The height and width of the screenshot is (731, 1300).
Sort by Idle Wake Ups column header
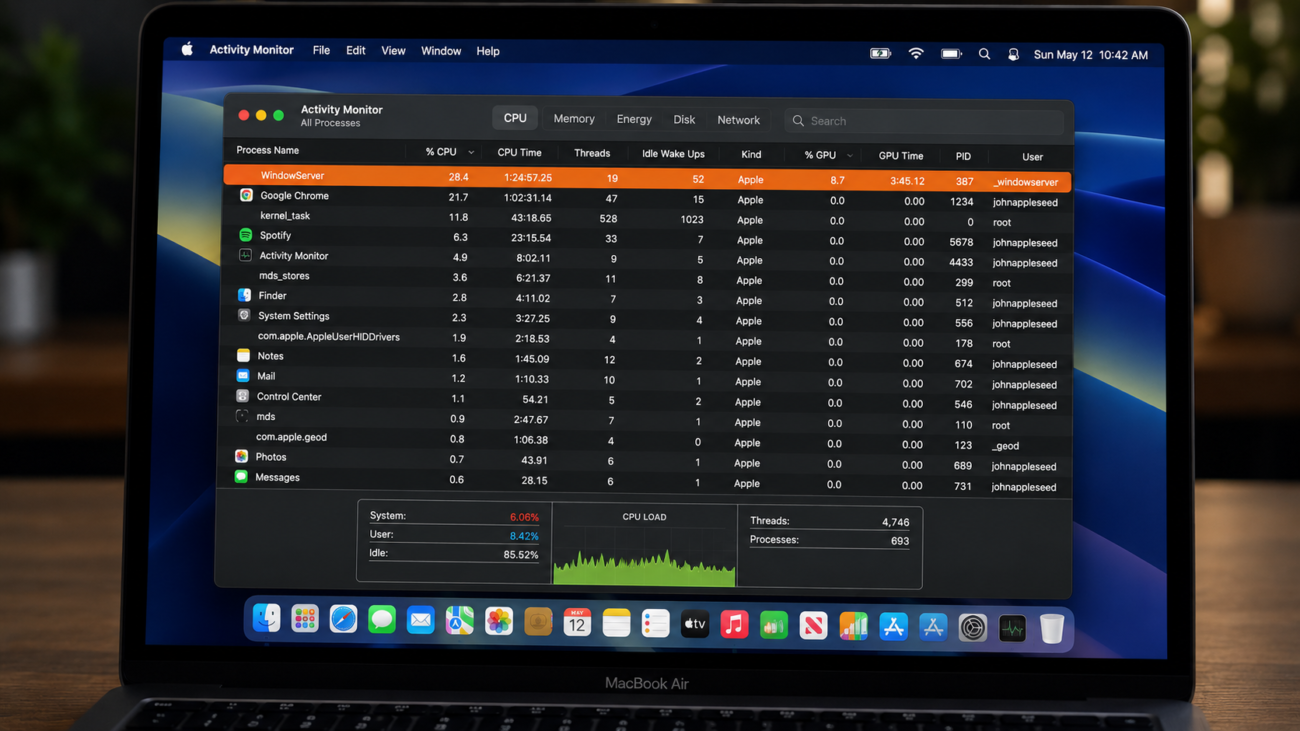click(673, 154)
